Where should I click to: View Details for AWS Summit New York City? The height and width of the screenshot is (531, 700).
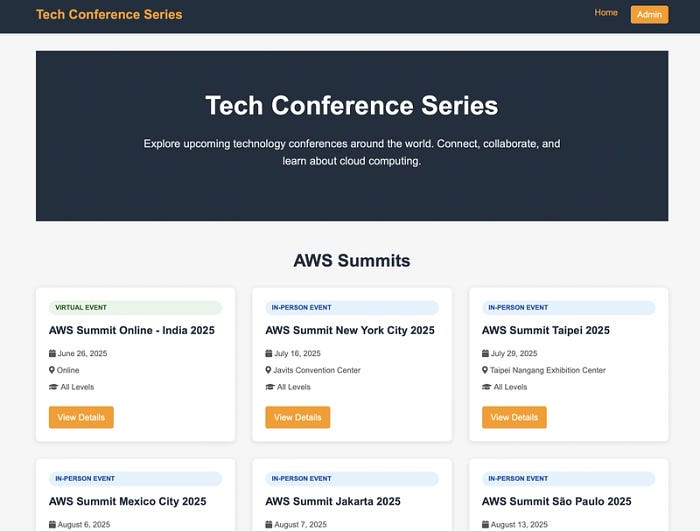(x=298, y=417)
